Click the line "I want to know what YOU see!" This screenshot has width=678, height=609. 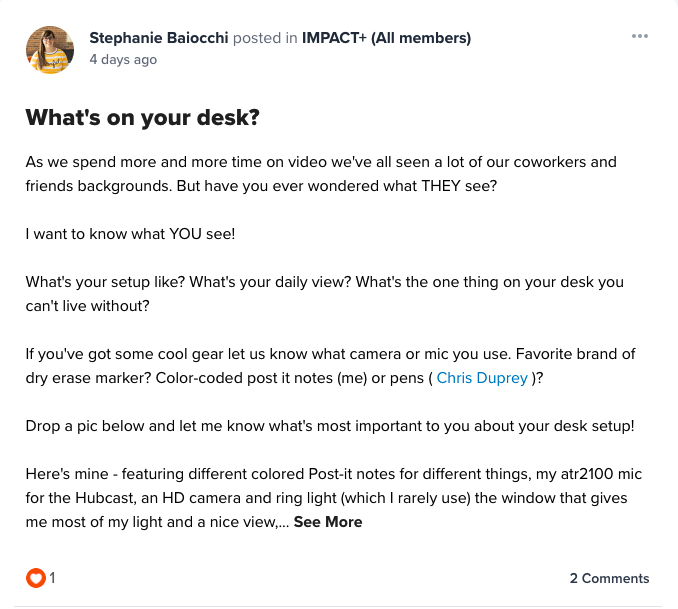coord(130,234)
